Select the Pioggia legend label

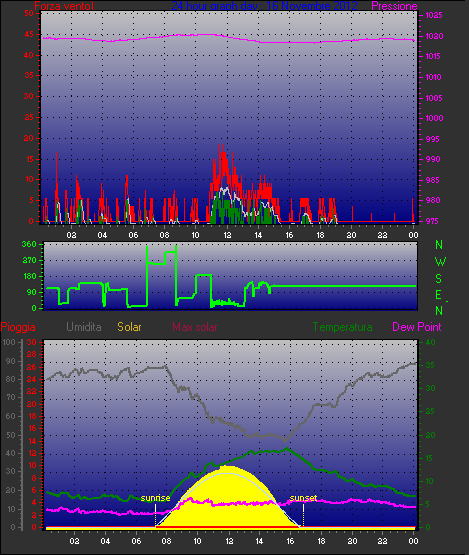click(x=18, y=327)
